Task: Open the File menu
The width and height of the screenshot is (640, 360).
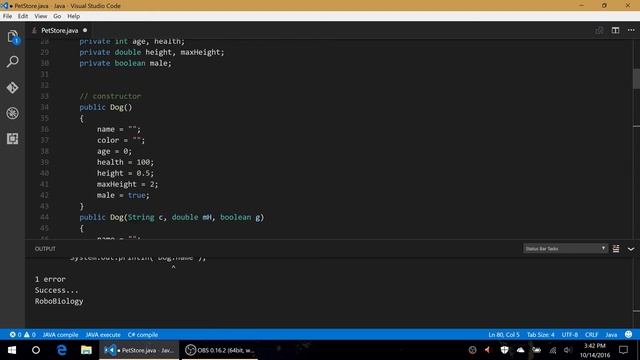Action: (7, 16)
